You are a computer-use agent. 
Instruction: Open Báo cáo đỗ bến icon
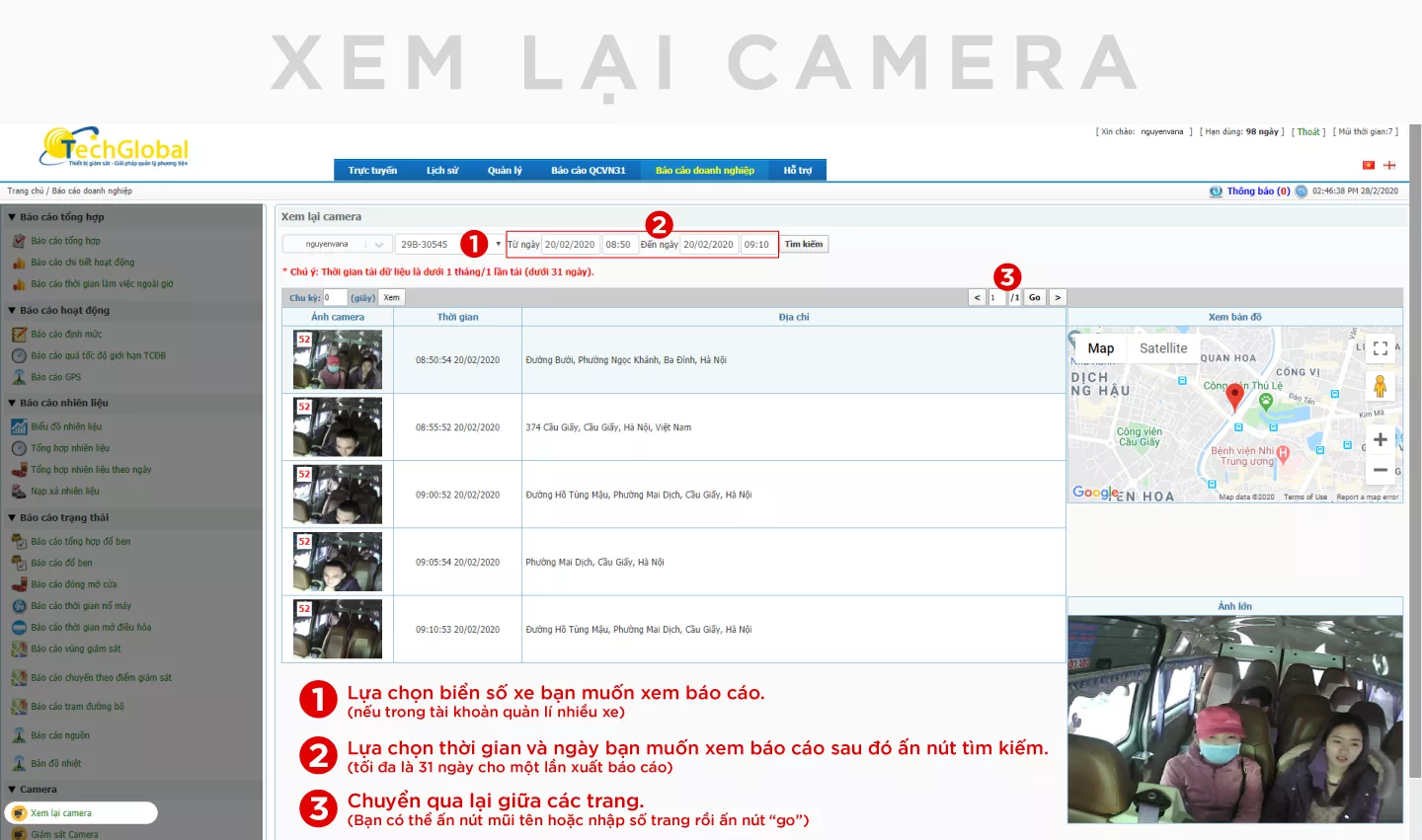click(x=19, y=564)
